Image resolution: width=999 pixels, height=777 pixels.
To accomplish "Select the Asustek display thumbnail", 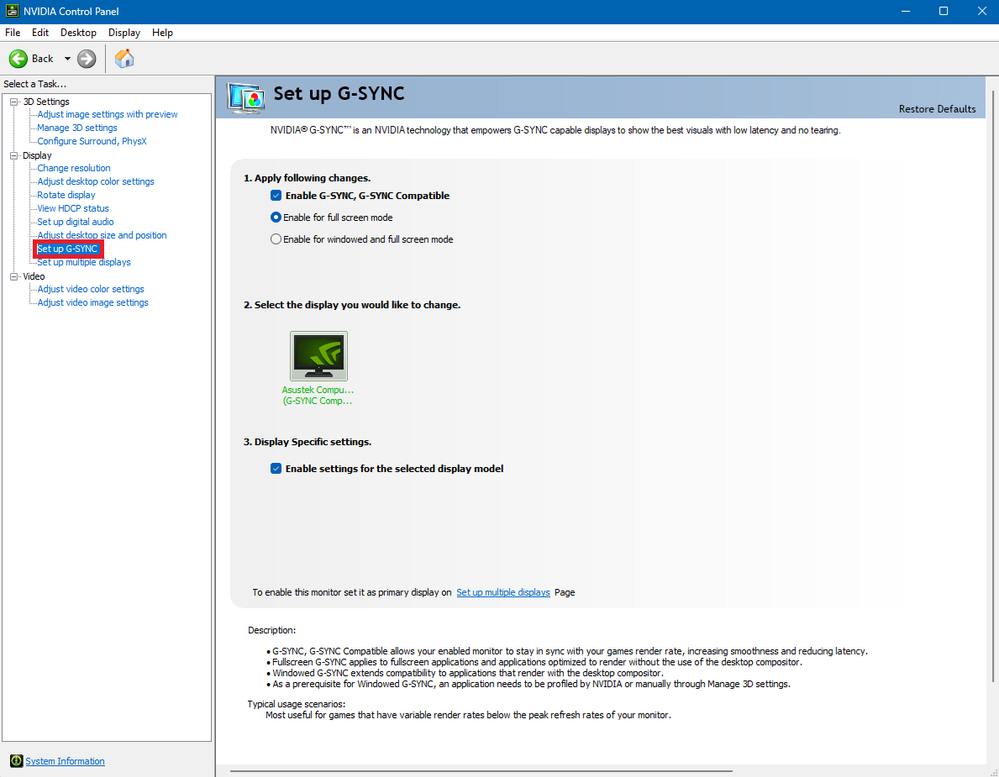I will pyautogui.click(x=319, y=356).
